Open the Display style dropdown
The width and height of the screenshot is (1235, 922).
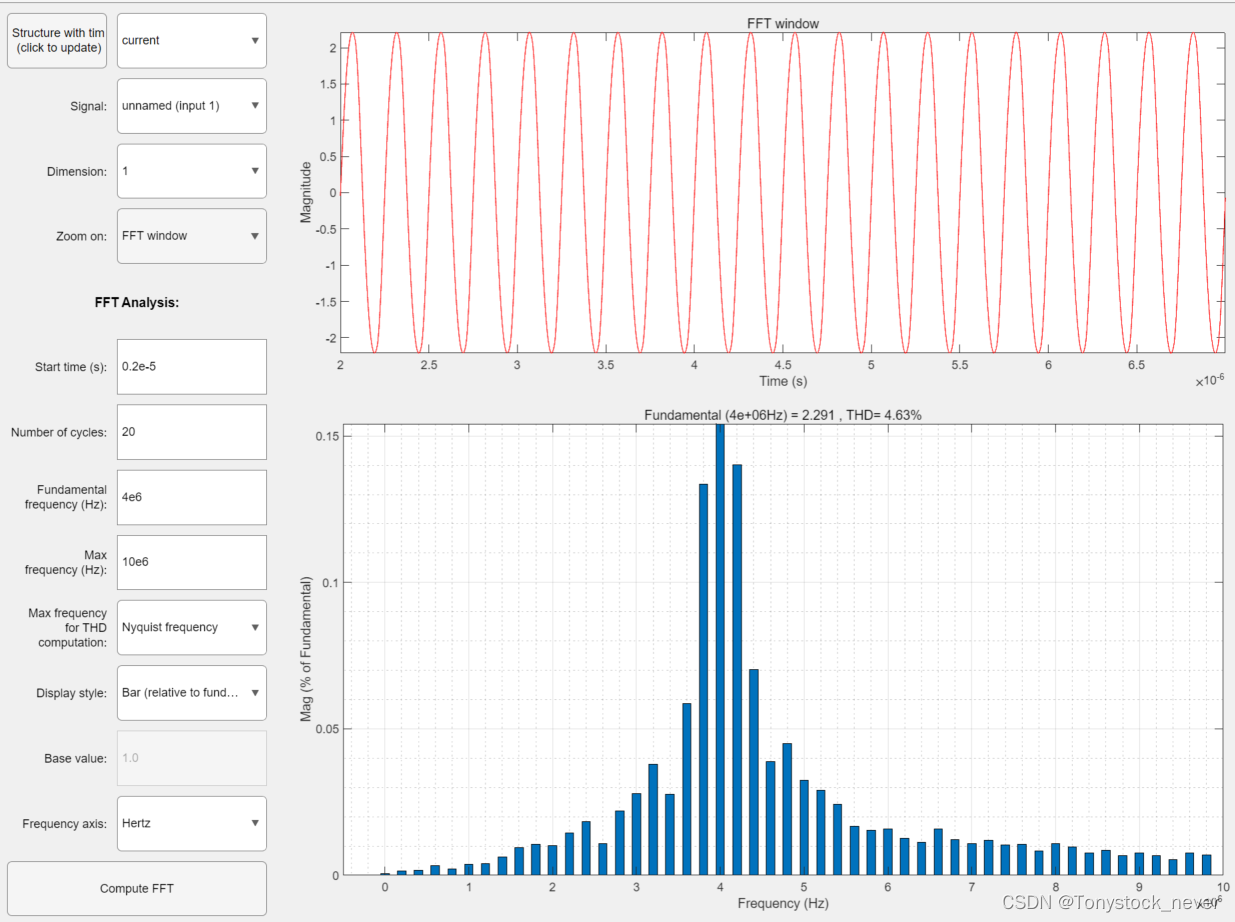(191, 692)
